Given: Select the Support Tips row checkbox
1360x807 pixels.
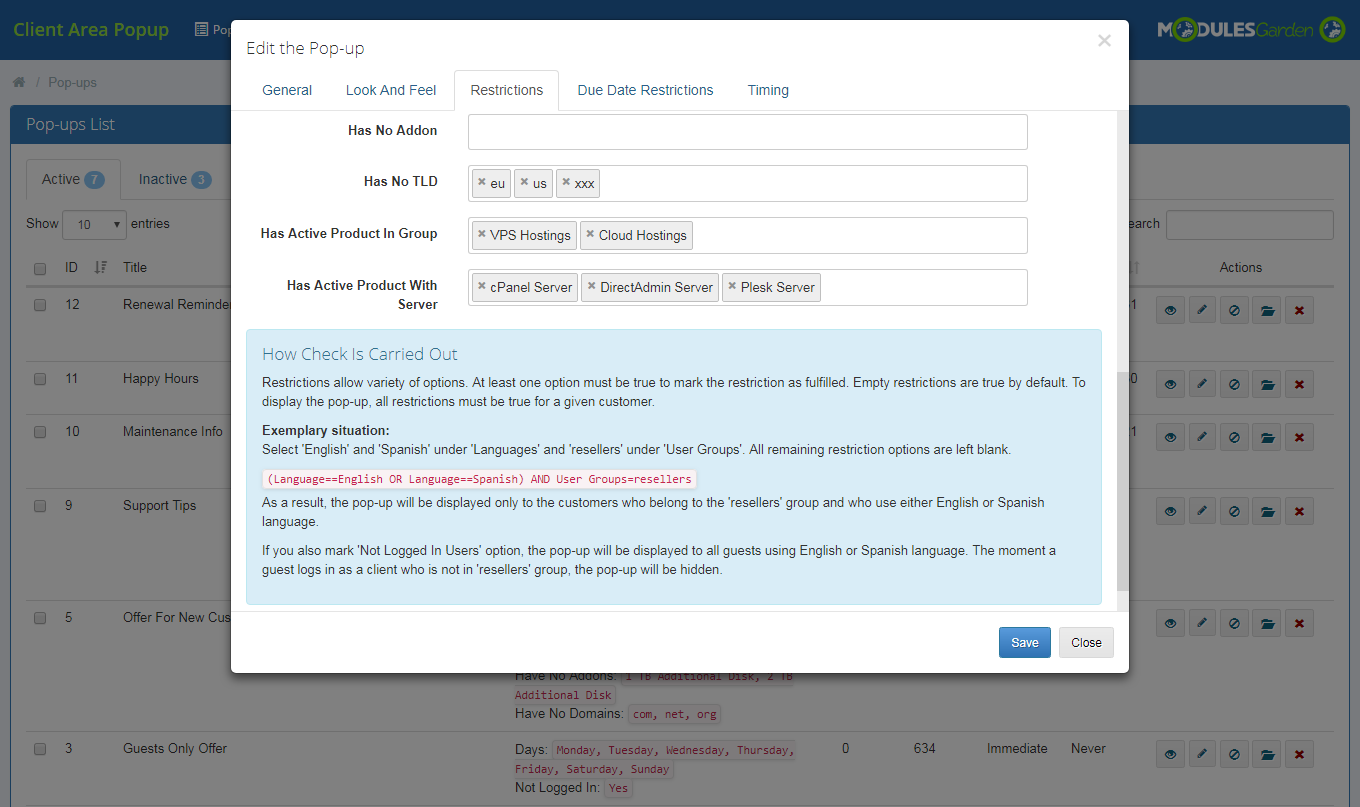Looking at the screenshot, I should pos(40,506).
